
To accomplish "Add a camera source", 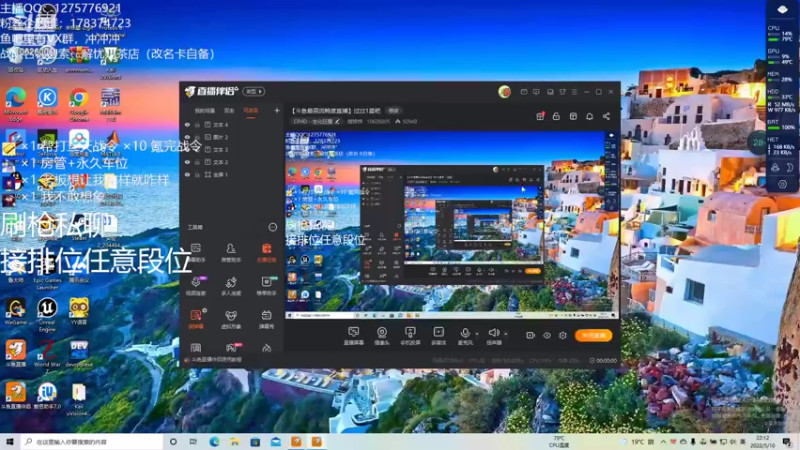I will (382, 336).
